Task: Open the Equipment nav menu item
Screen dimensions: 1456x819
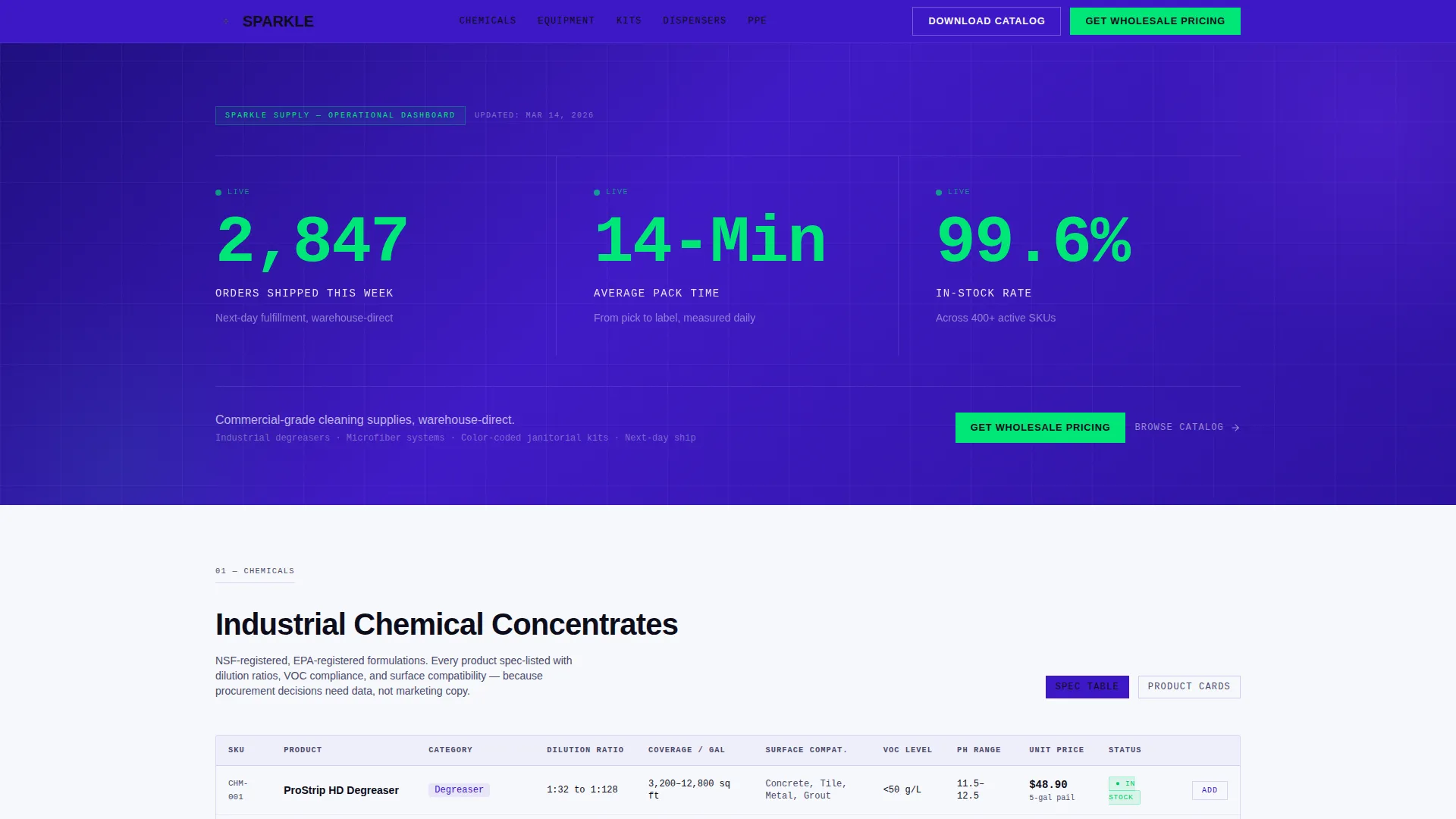Action: click(x=566, y=21)
